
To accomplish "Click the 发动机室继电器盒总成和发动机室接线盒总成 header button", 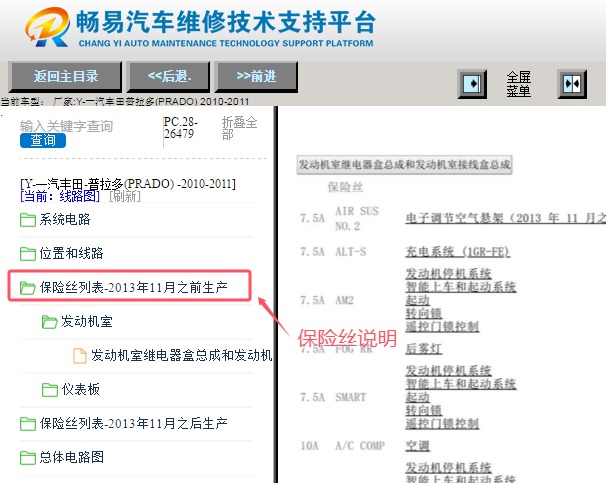I will click(404, 165).
